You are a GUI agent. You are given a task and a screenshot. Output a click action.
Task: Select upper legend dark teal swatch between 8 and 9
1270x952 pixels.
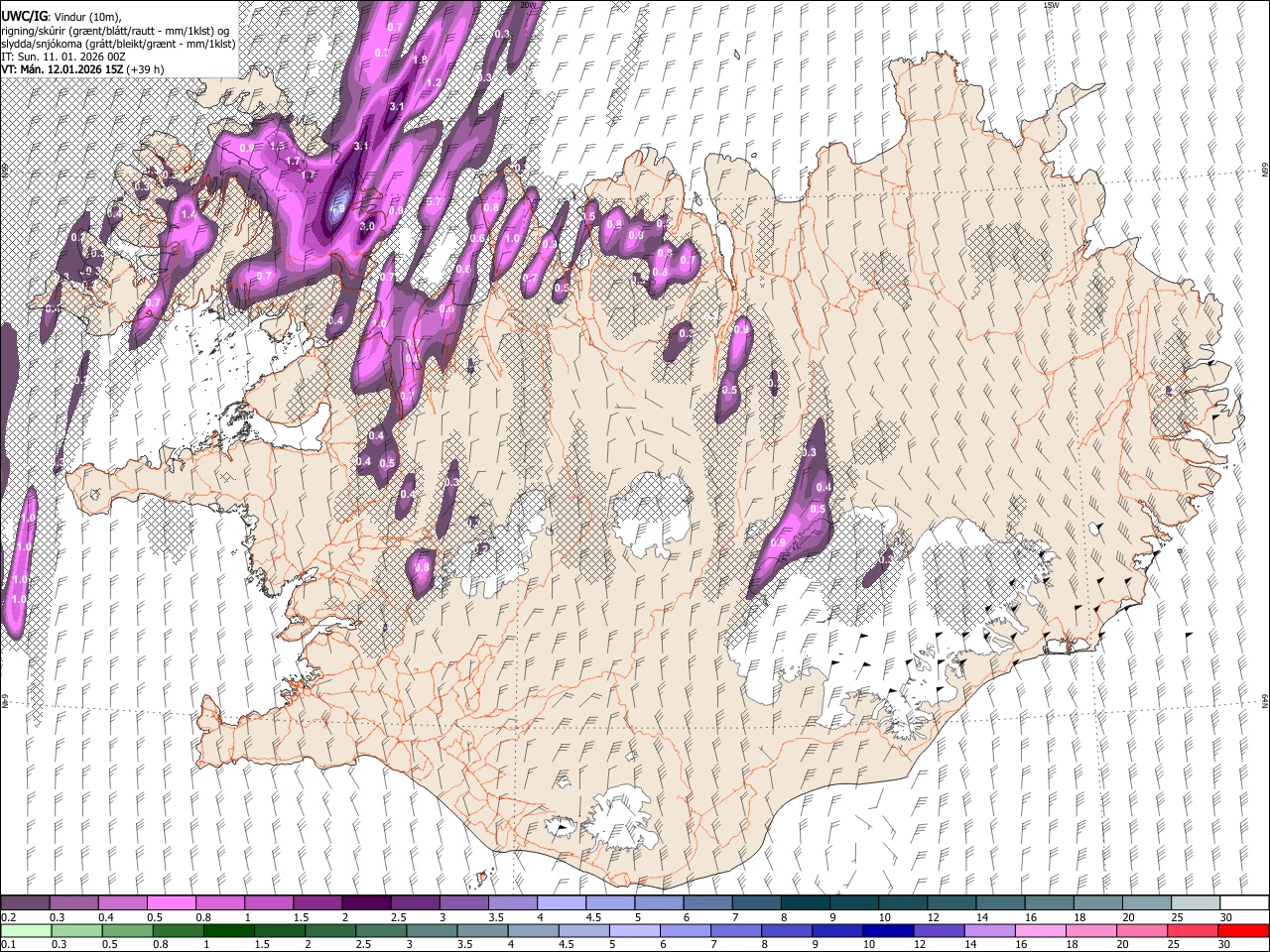(x=806, y=903)
